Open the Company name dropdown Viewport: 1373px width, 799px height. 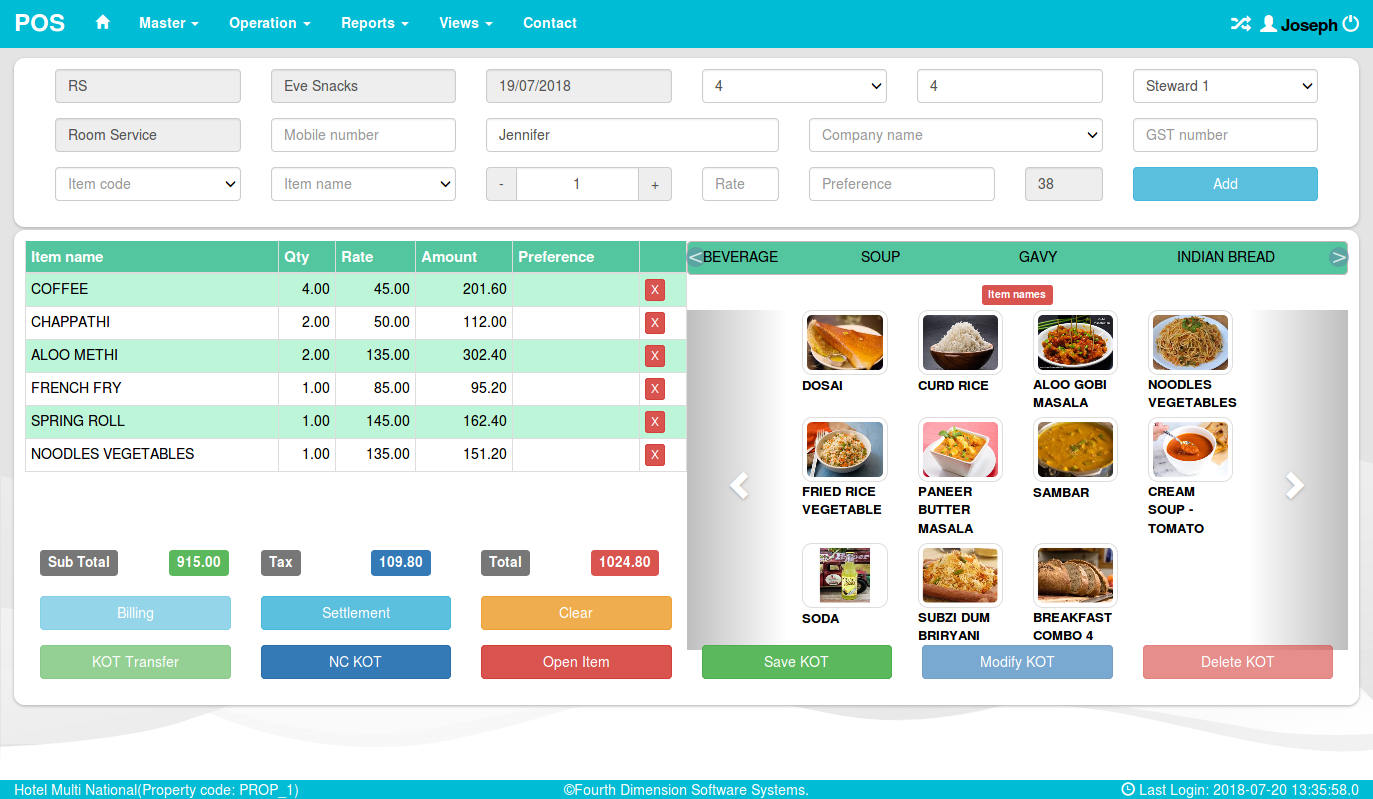[955, 135]
